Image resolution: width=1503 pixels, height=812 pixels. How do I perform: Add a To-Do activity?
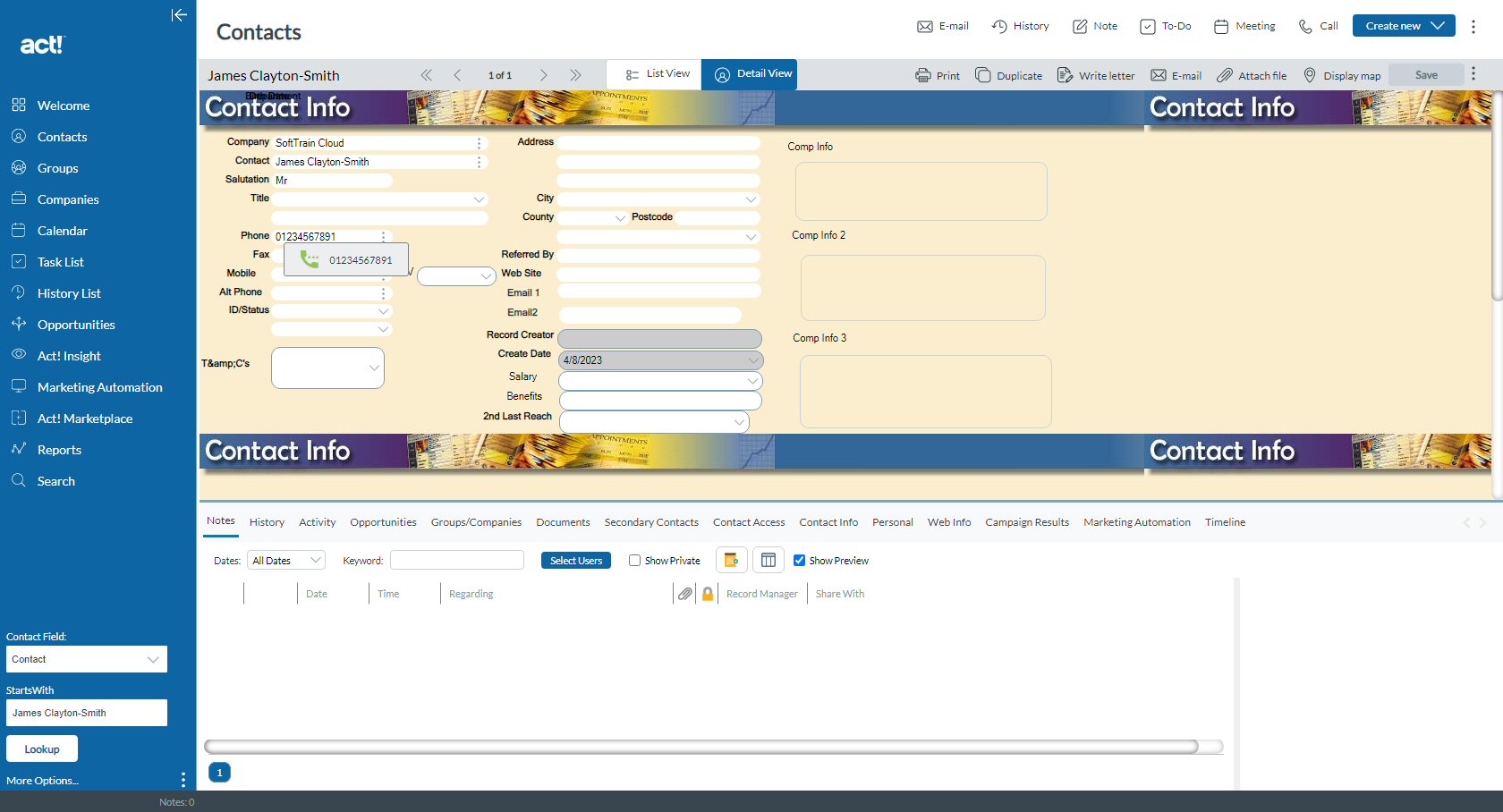pyautogui.click(x=1166, y=26)
